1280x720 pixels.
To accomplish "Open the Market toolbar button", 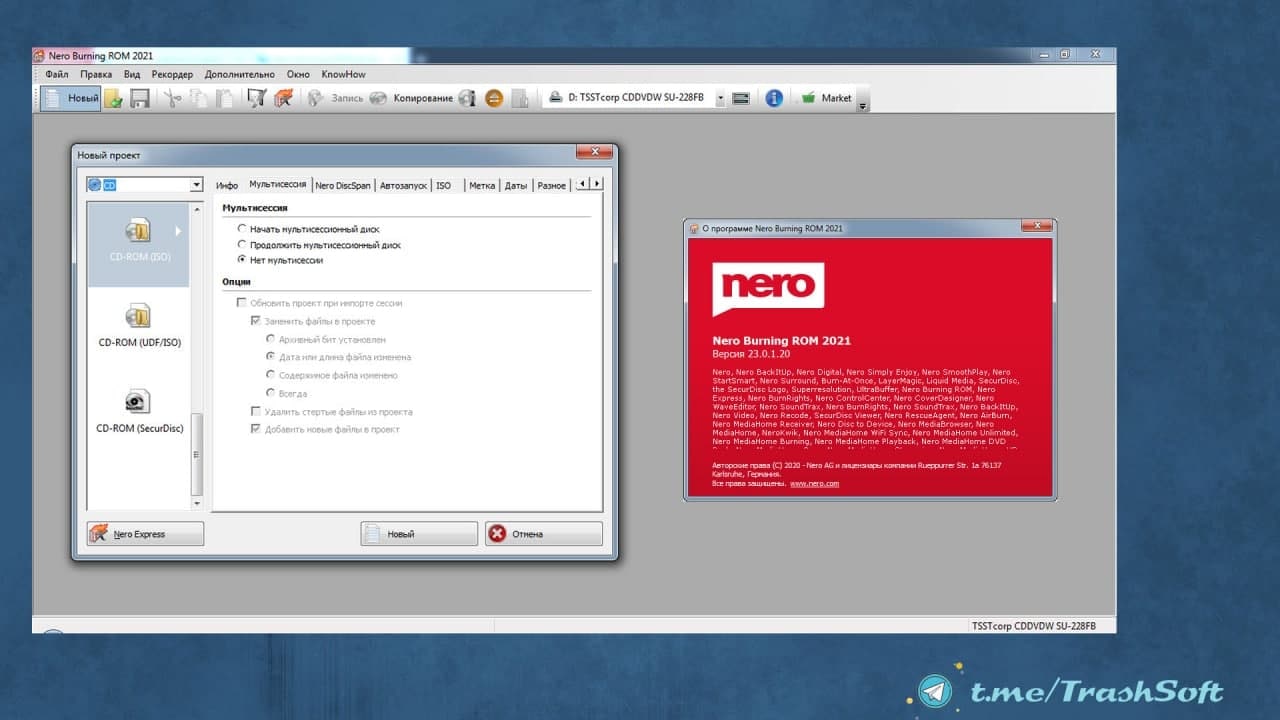I will click(826, 98).
